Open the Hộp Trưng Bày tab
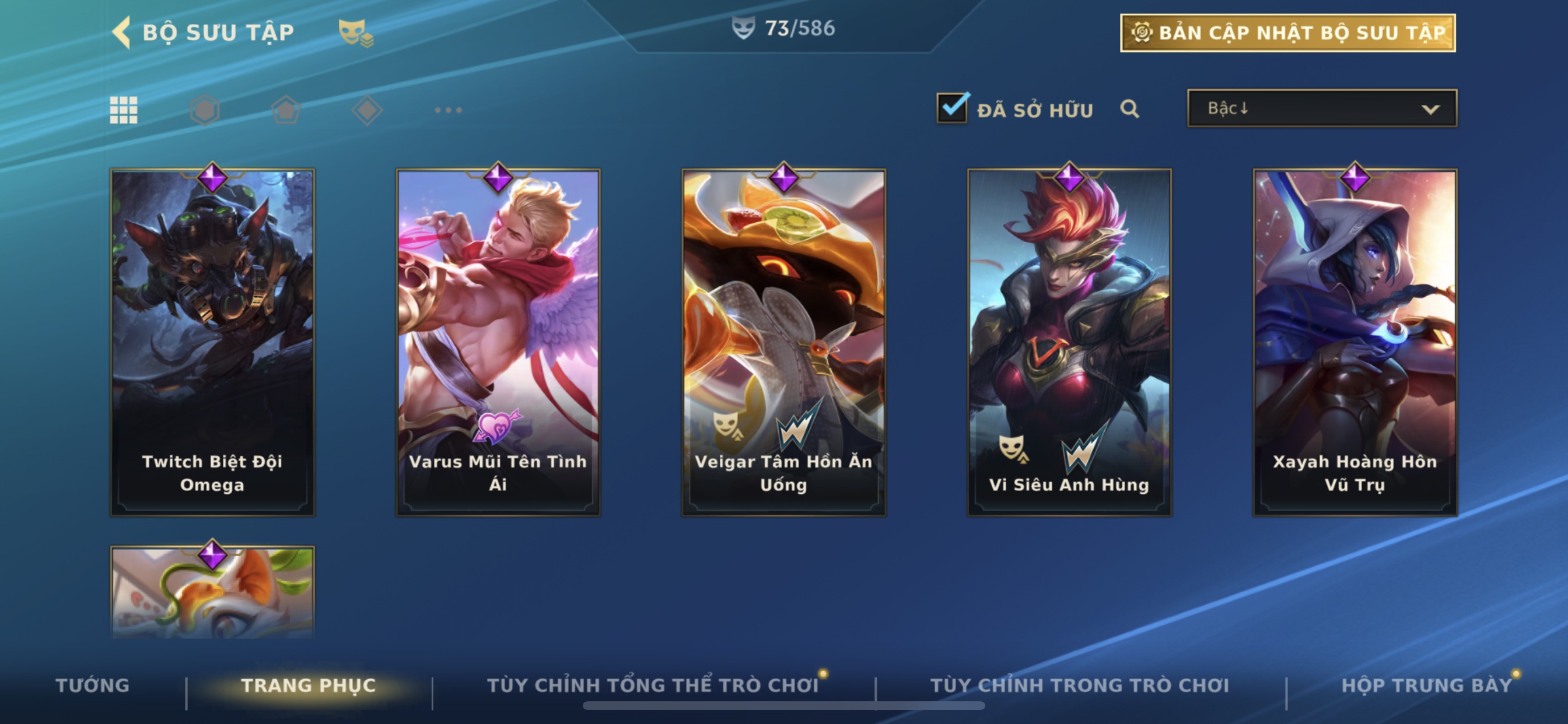Screen dimensions: 1568x724 (1426, 685)
